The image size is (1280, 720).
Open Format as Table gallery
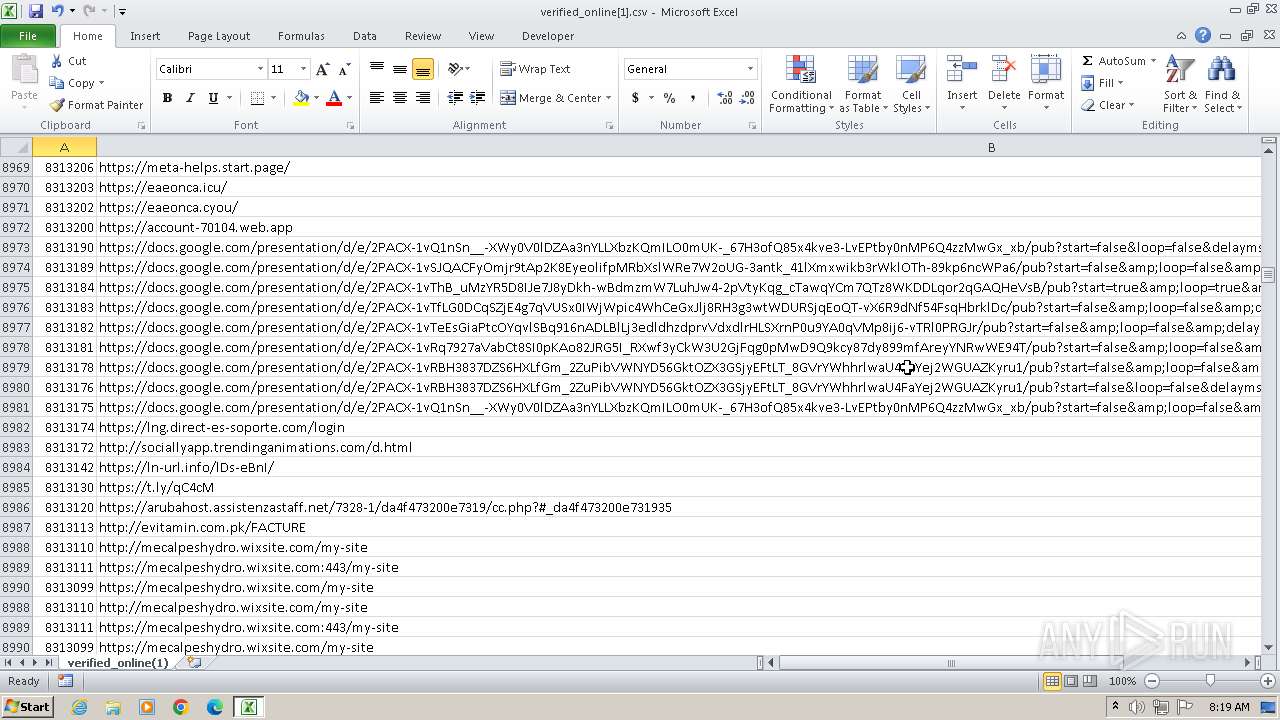coord(862,85)
